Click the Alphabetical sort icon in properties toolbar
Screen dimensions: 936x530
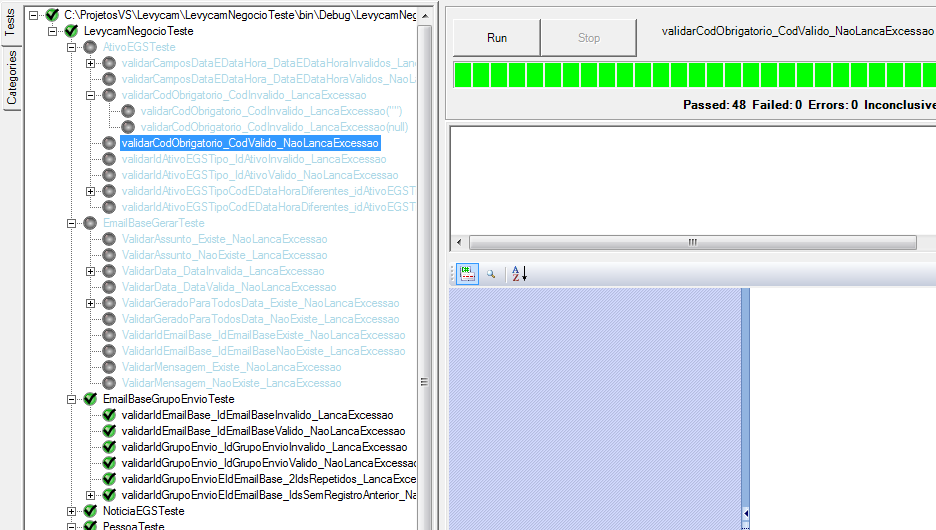(518, 273)
